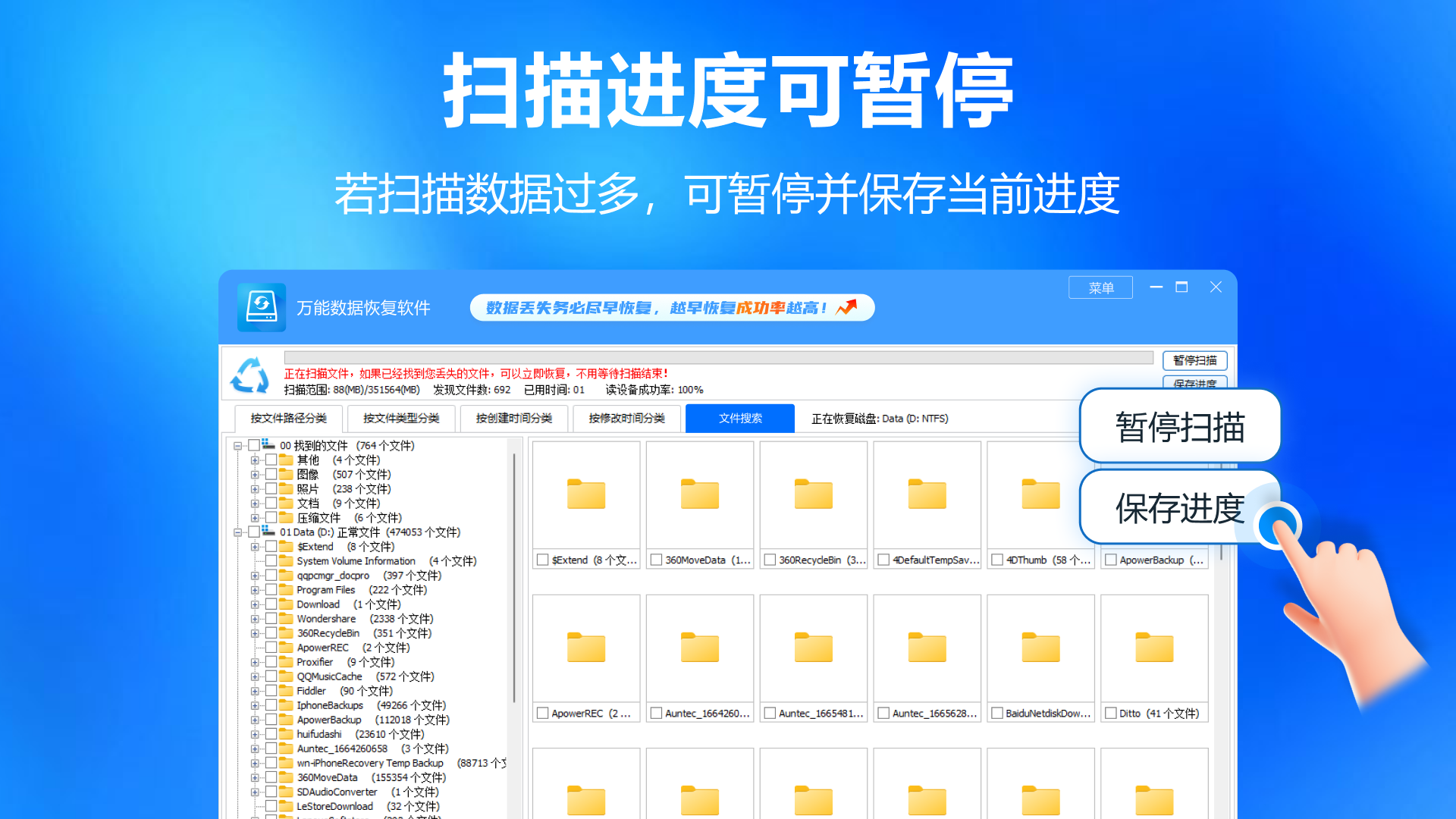Open the 360RecycleBin folder thumbnail icon

coord(814,494)
